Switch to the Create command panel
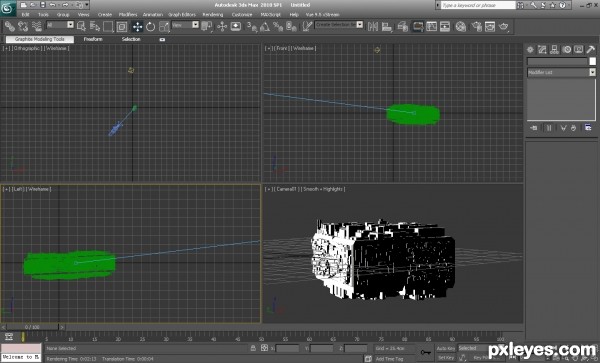Viewport: 600px width, 363px height. click(530, 49)
